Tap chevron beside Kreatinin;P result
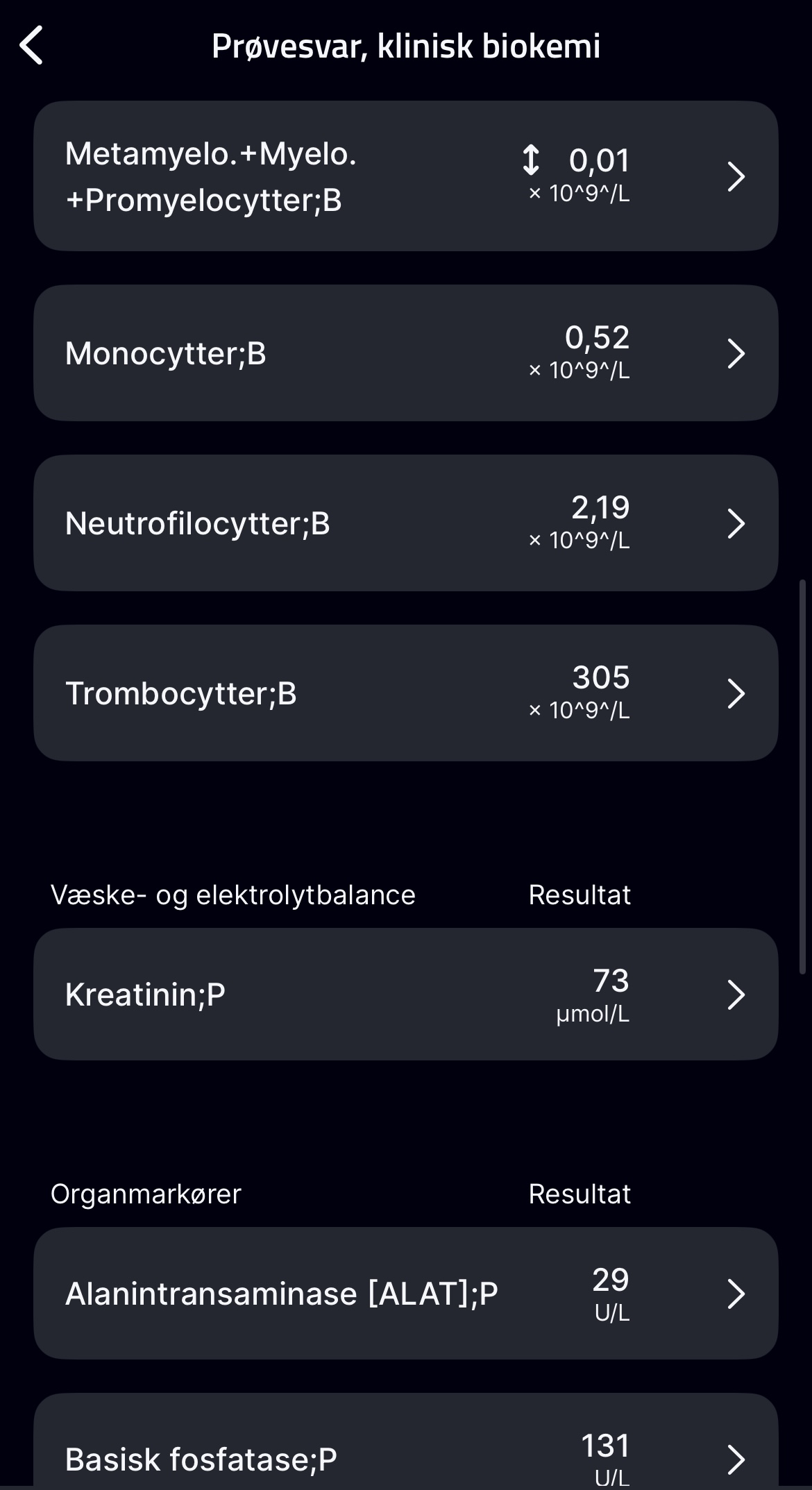This screenshot has width=812, height=1490. pos(736,994)
